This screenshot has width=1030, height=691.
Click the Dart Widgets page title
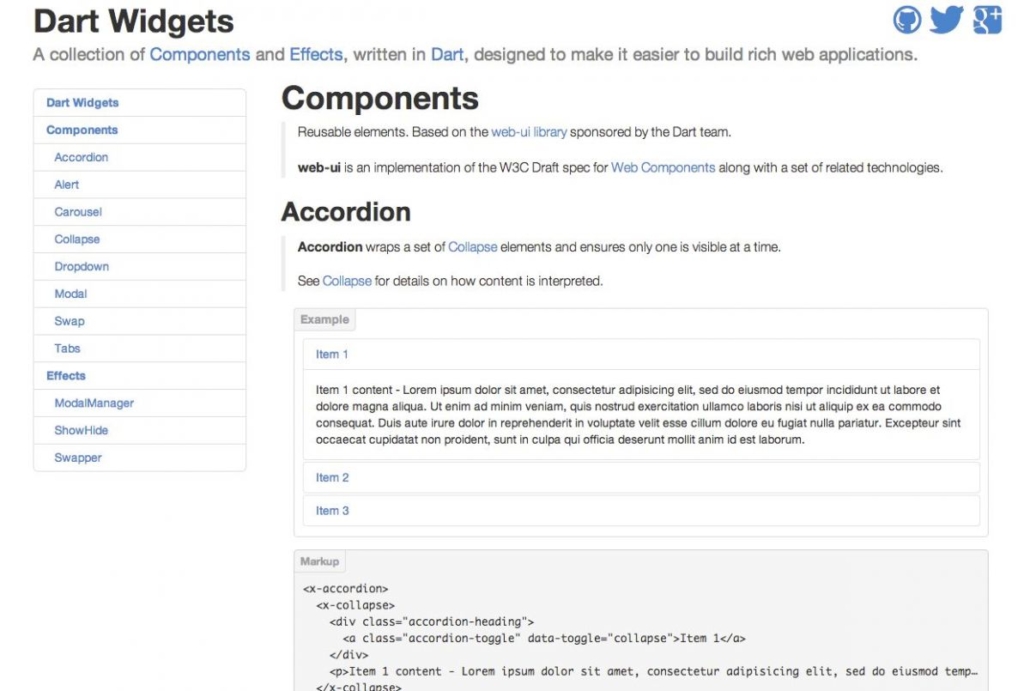coord(133,21)
